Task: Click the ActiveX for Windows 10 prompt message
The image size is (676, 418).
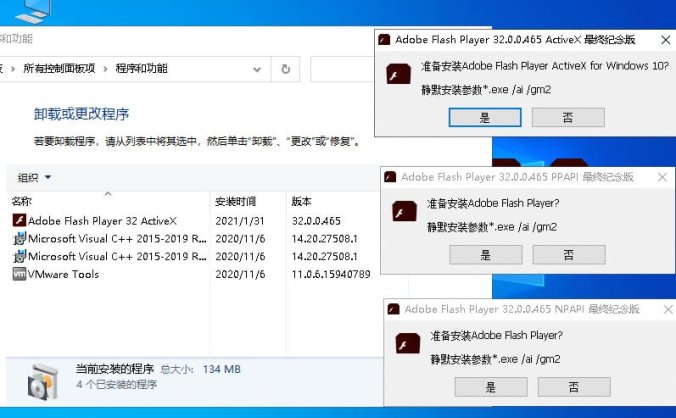Action: (x=545, y=66)
